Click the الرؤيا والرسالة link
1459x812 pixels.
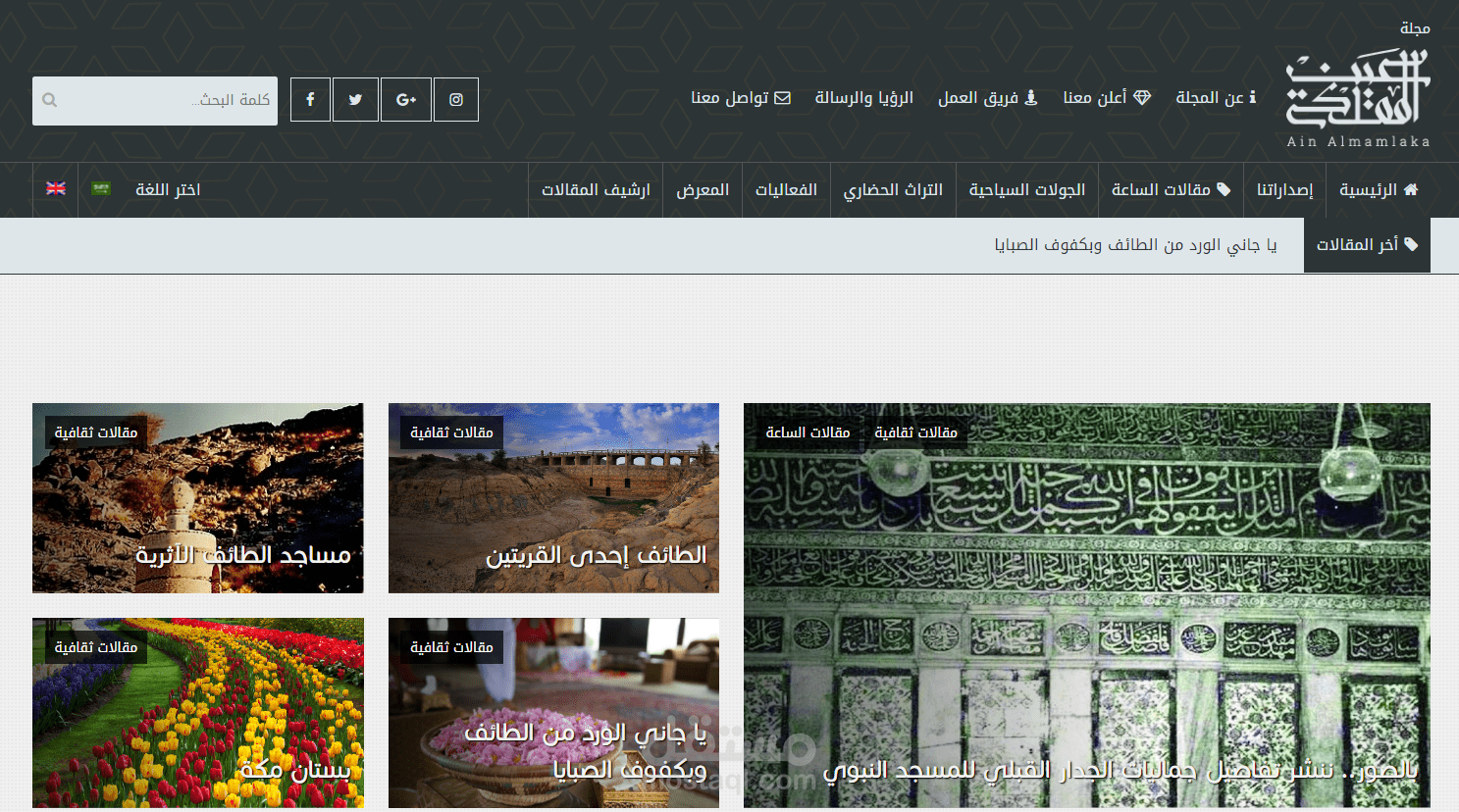pyautogui.click(x=862, y=97)
